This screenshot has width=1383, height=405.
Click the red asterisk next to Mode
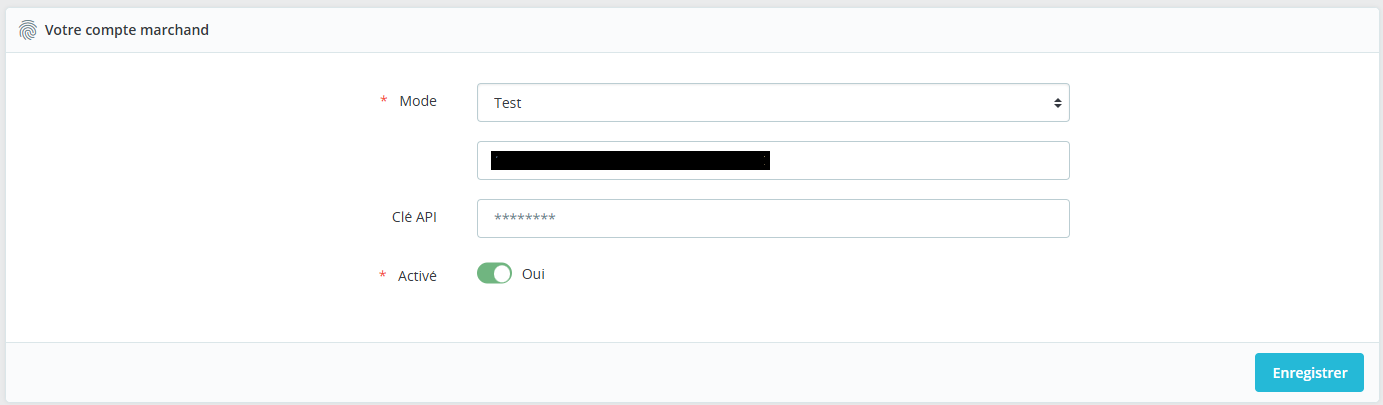point(383,101)
